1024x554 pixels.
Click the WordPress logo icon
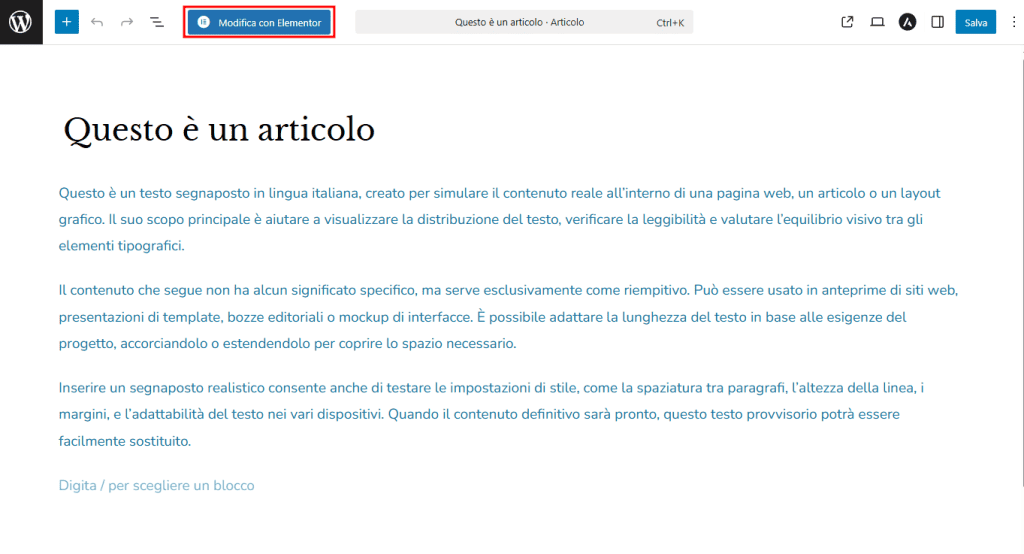click(21, 22)
